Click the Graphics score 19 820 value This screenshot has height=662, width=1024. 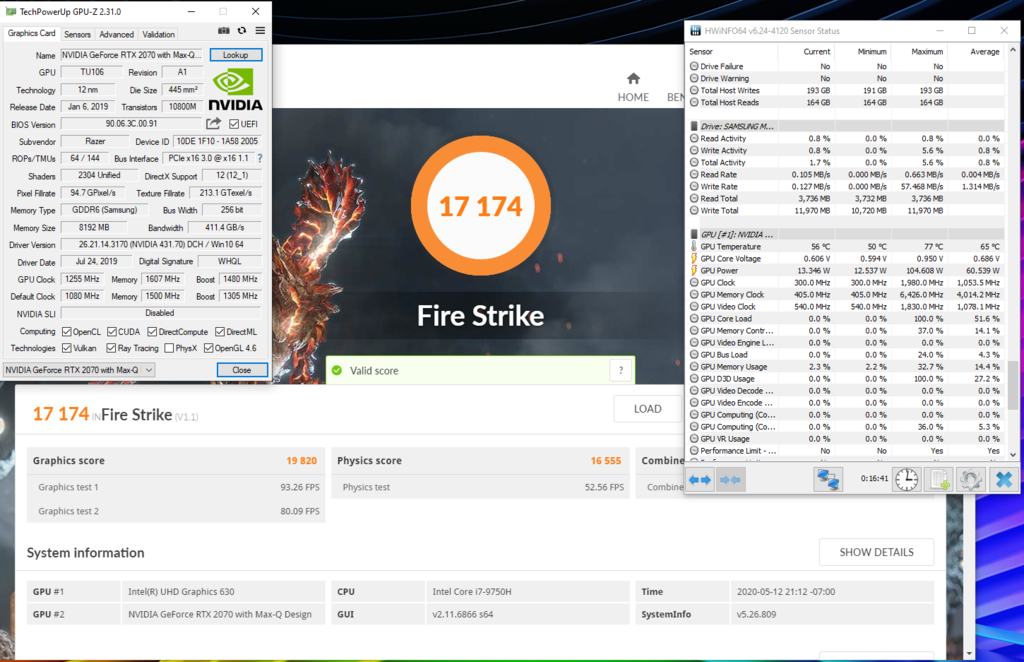coord(302,460)
